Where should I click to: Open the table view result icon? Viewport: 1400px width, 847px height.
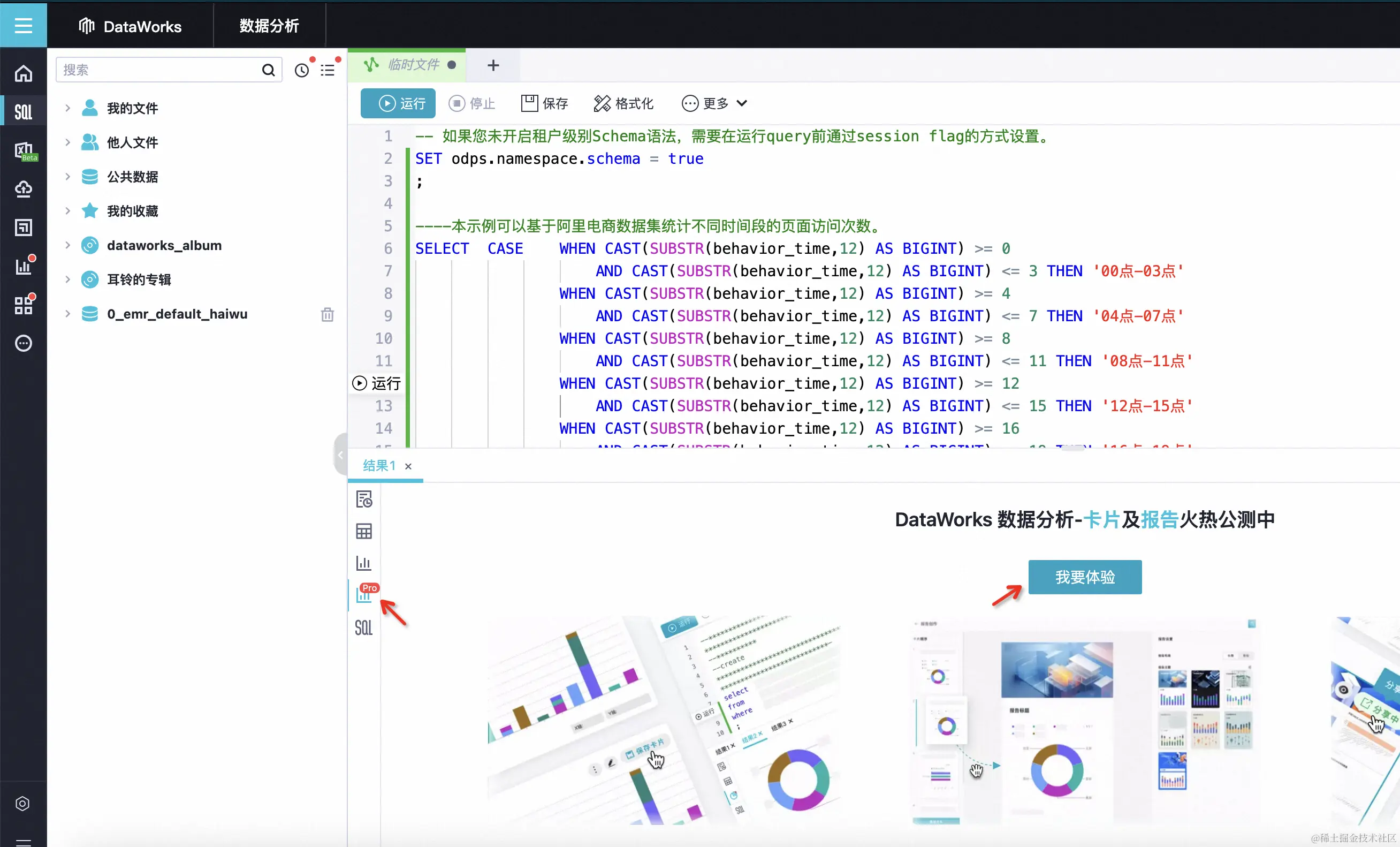tap(363, 532)
